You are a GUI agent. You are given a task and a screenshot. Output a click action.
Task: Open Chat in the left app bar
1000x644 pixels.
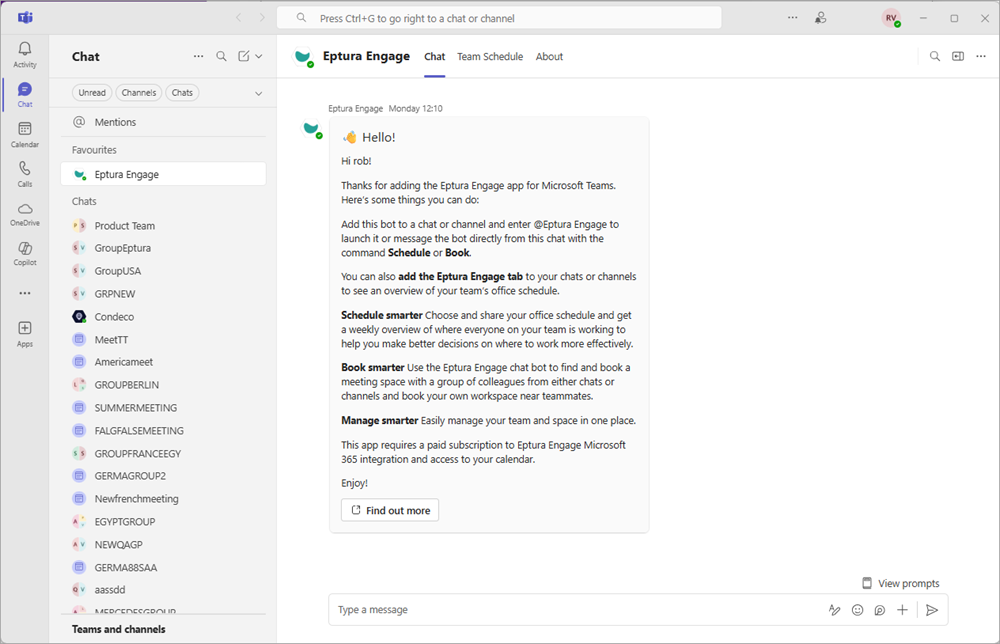pyautogui.click(x=25, y=94)
